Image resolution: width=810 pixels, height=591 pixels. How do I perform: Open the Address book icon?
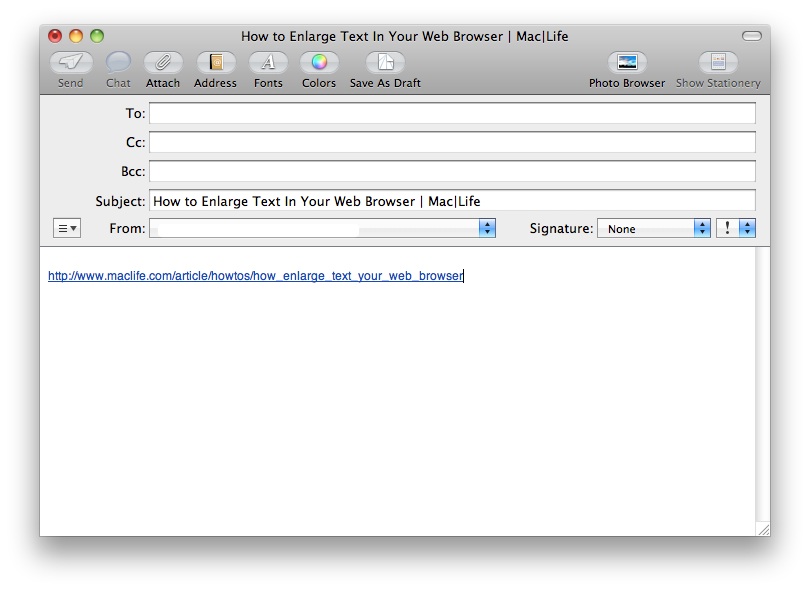[x=216, y=63]
